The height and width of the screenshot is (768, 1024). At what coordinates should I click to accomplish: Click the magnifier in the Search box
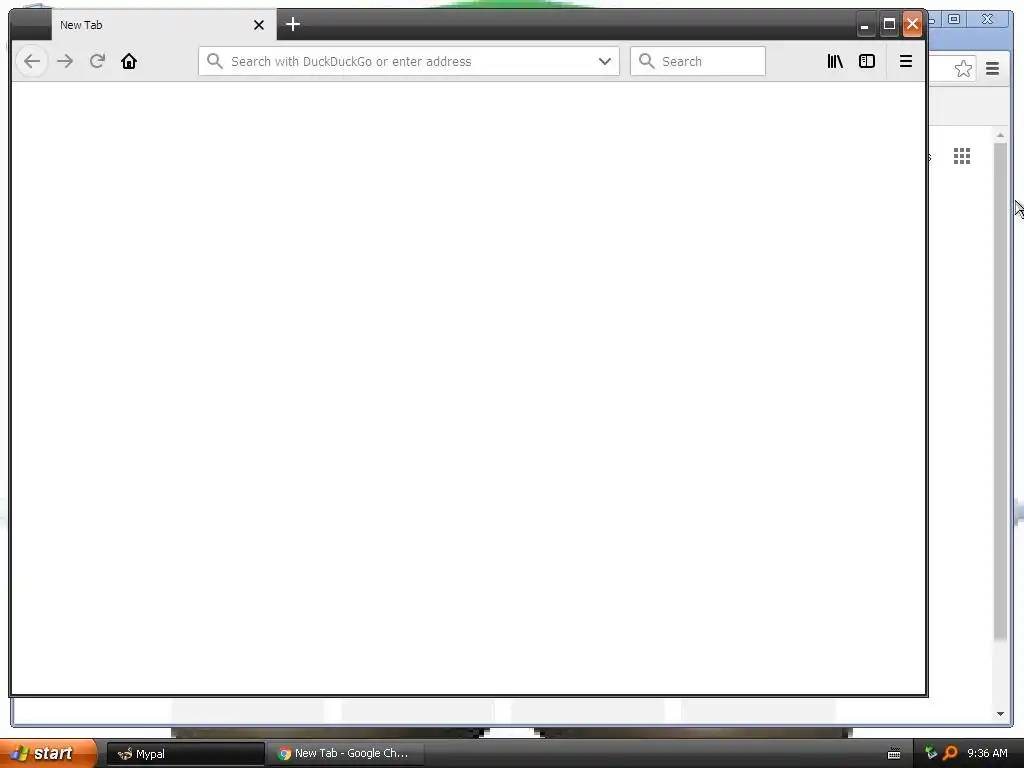[647, 61]
